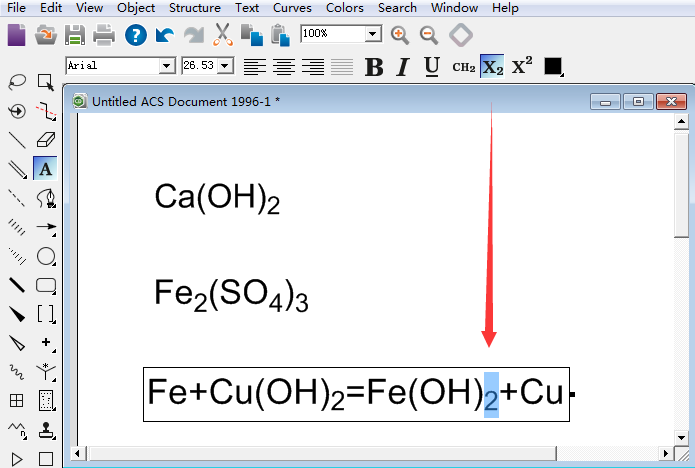Click the Fe2(SO4)3 formula in the document
Image resolution: width=695 pixels, height=468 pixels.
coord(231,295)
